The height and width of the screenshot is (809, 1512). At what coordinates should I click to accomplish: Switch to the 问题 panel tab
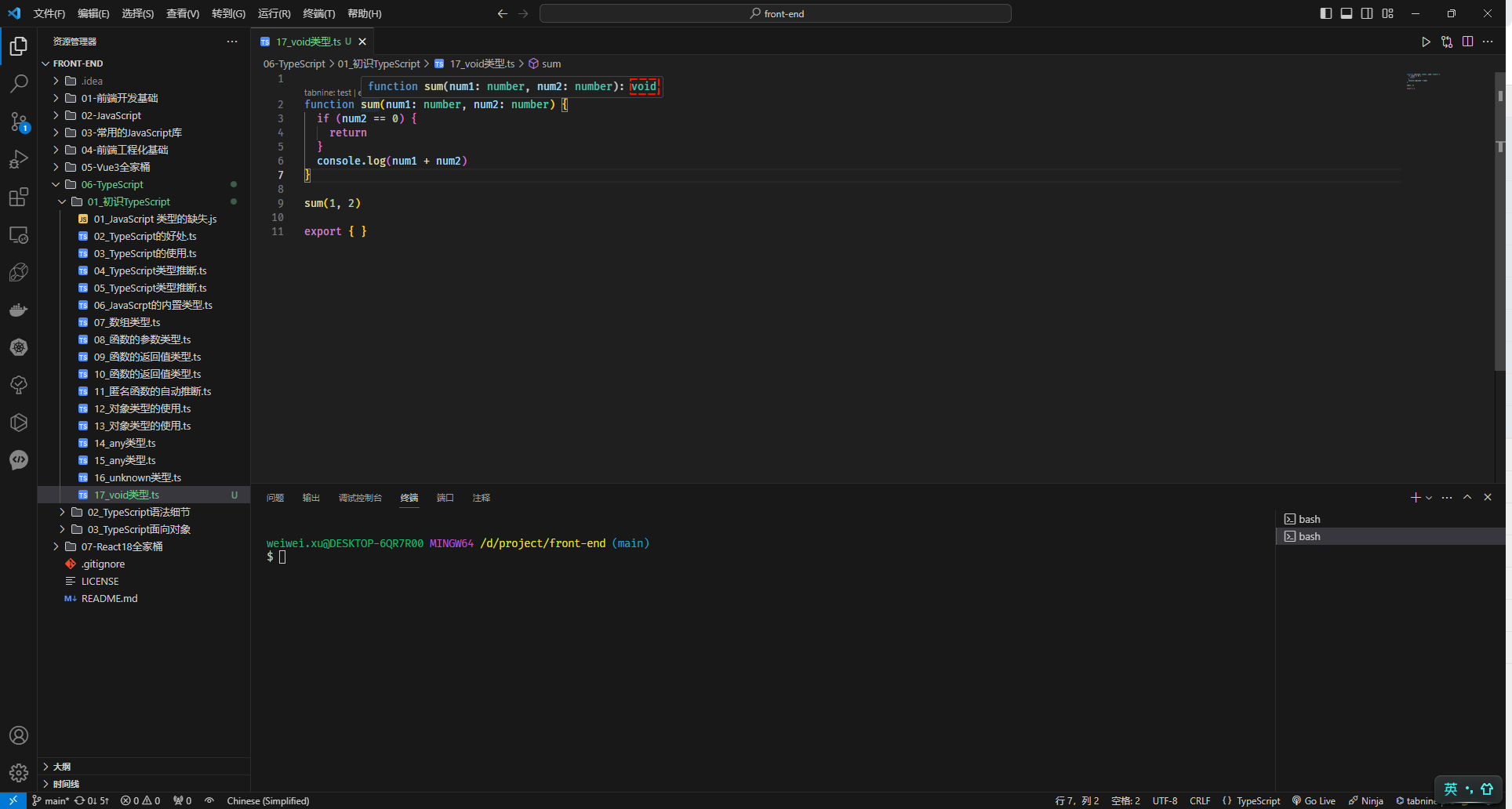274,498
